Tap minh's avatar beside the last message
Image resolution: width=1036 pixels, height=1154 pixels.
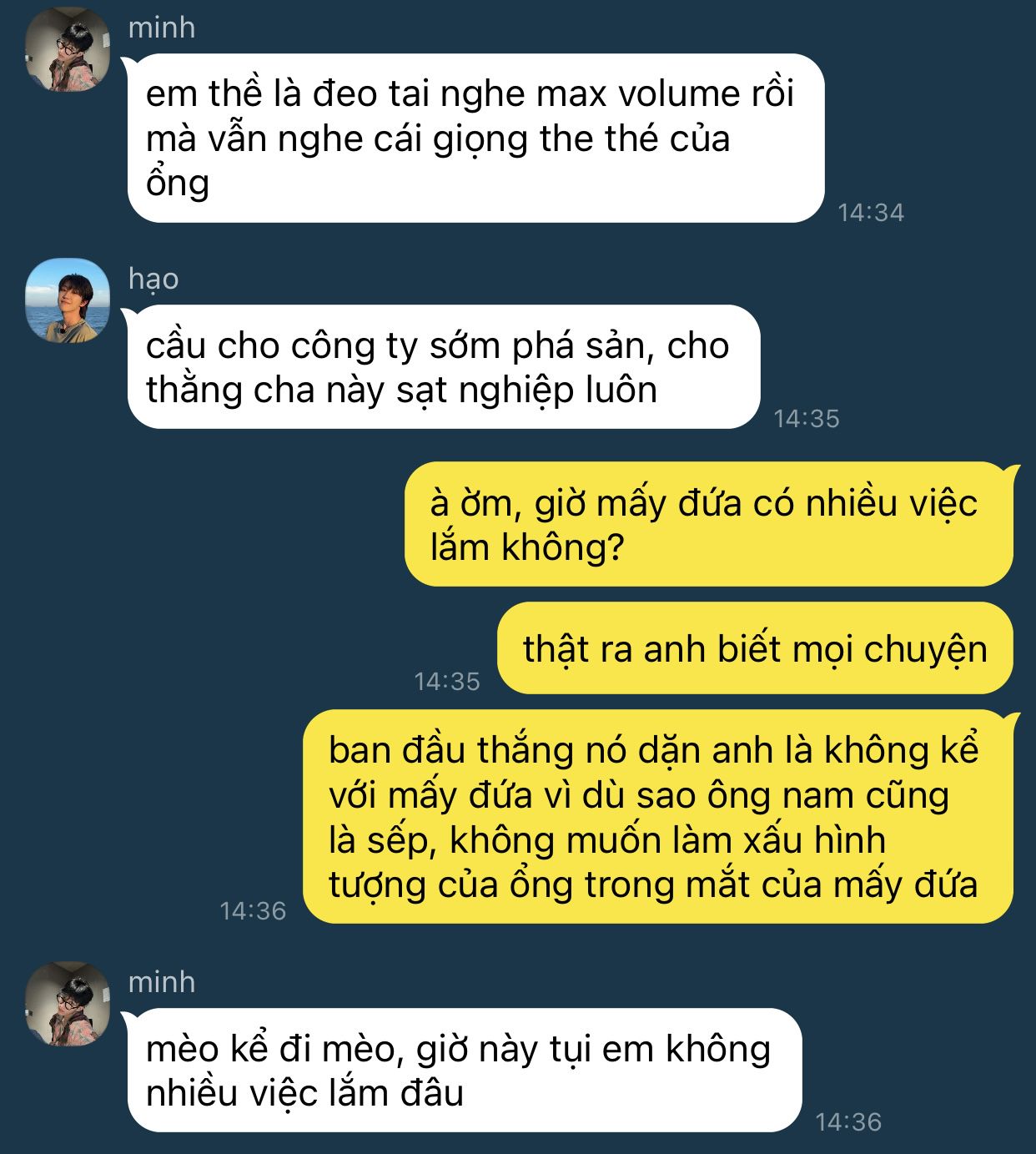pos(68,1004)
